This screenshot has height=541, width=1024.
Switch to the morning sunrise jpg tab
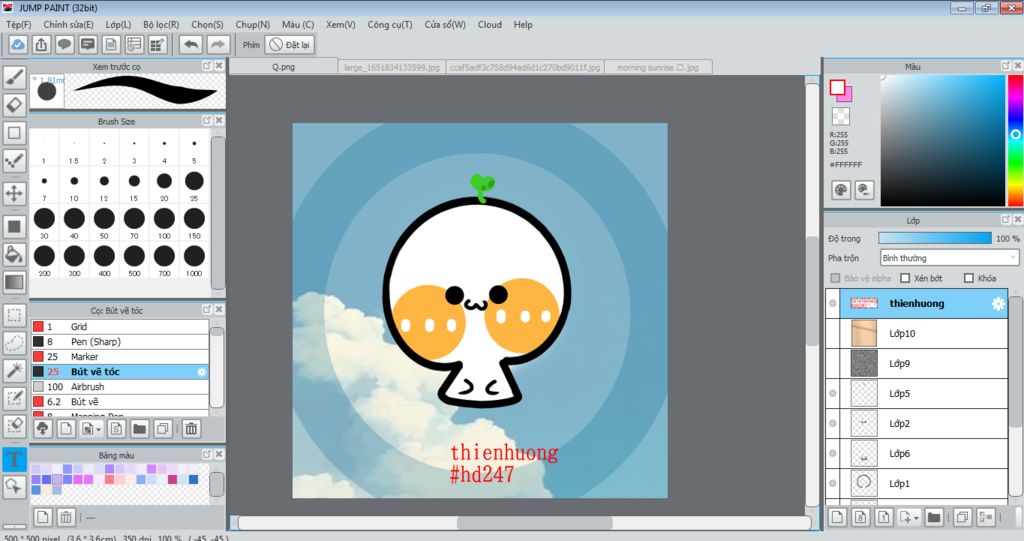coord(658,67)
